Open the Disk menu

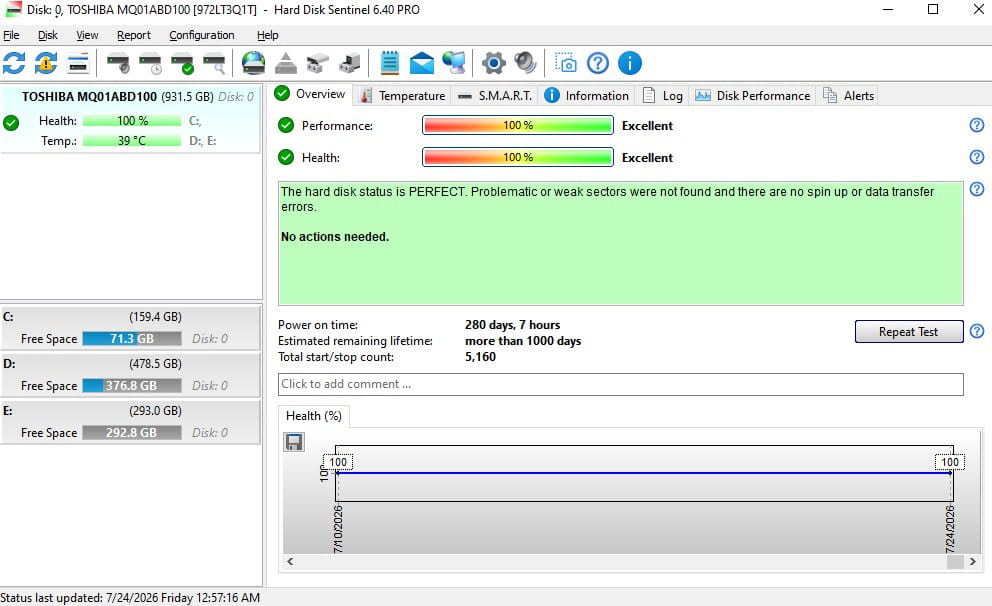[47, 35]
